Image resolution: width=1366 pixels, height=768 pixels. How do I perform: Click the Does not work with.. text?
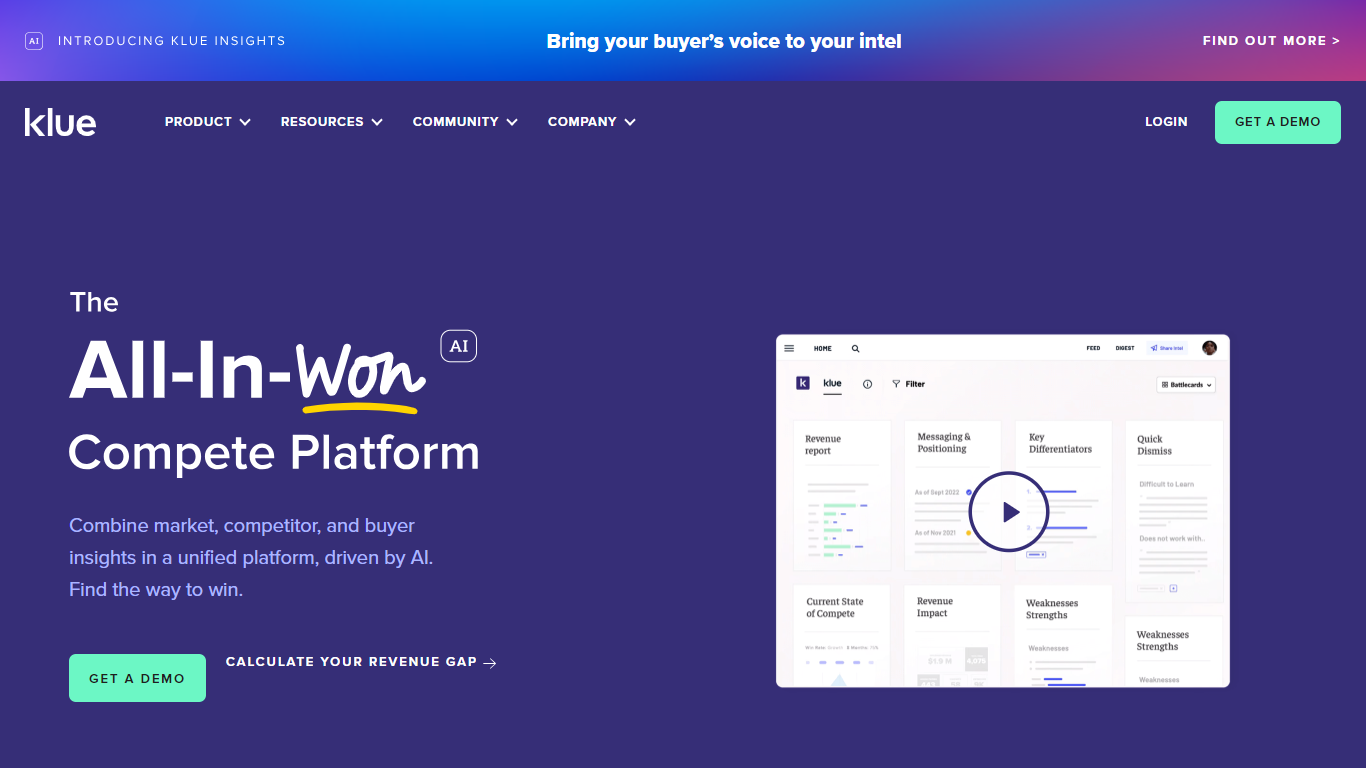coord(1172,538)
